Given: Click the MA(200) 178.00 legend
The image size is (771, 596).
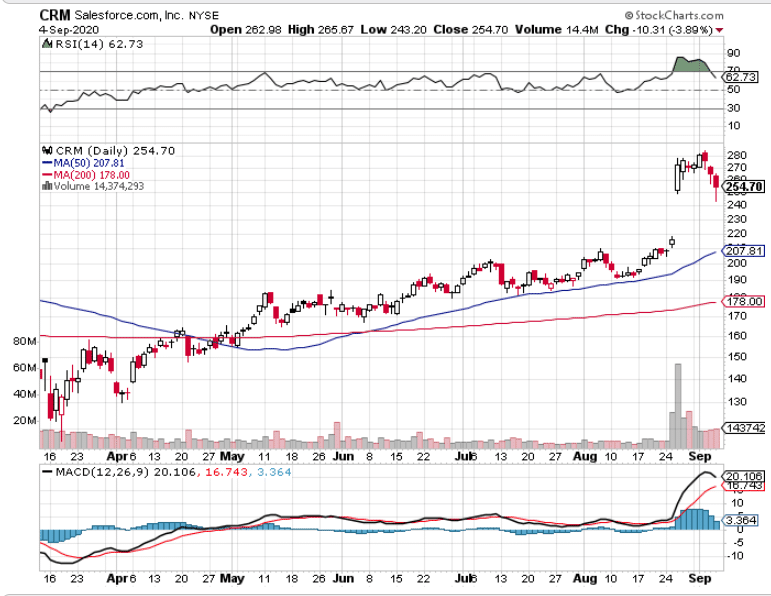Looking at the screenshot, I should tap(86, 175).
